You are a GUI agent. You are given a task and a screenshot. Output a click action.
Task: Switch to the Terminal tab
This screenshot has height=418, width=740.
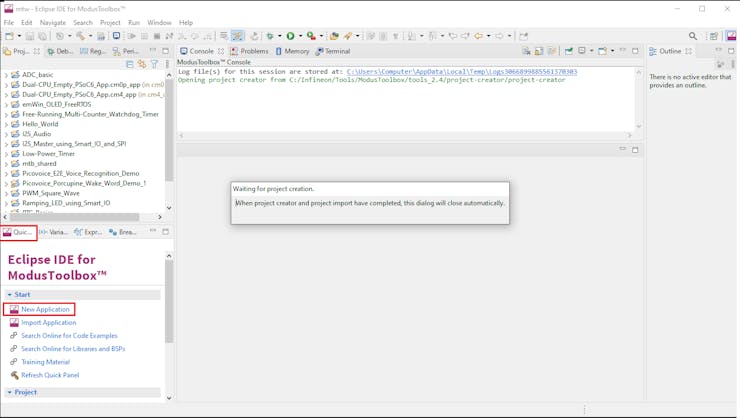pyautogui.click(x=333, y=51)
